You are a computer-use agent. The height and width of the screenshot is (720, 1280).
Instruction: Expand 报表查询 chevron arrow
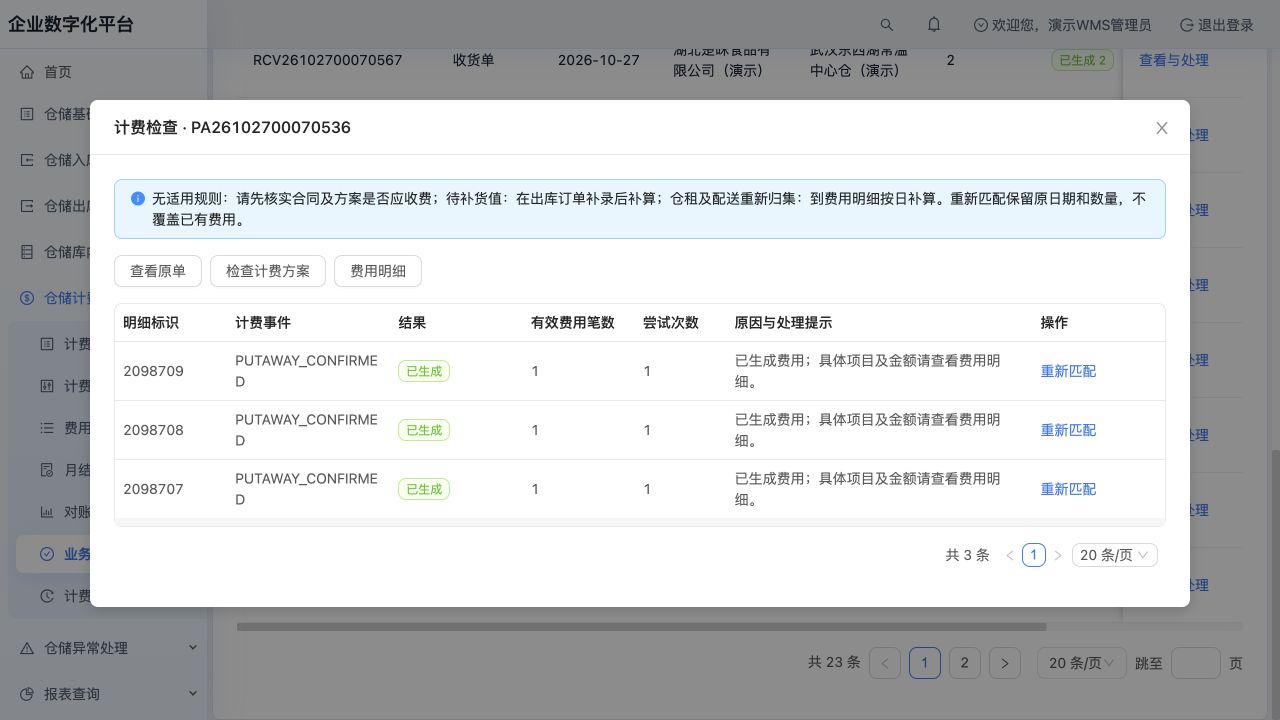193,694
